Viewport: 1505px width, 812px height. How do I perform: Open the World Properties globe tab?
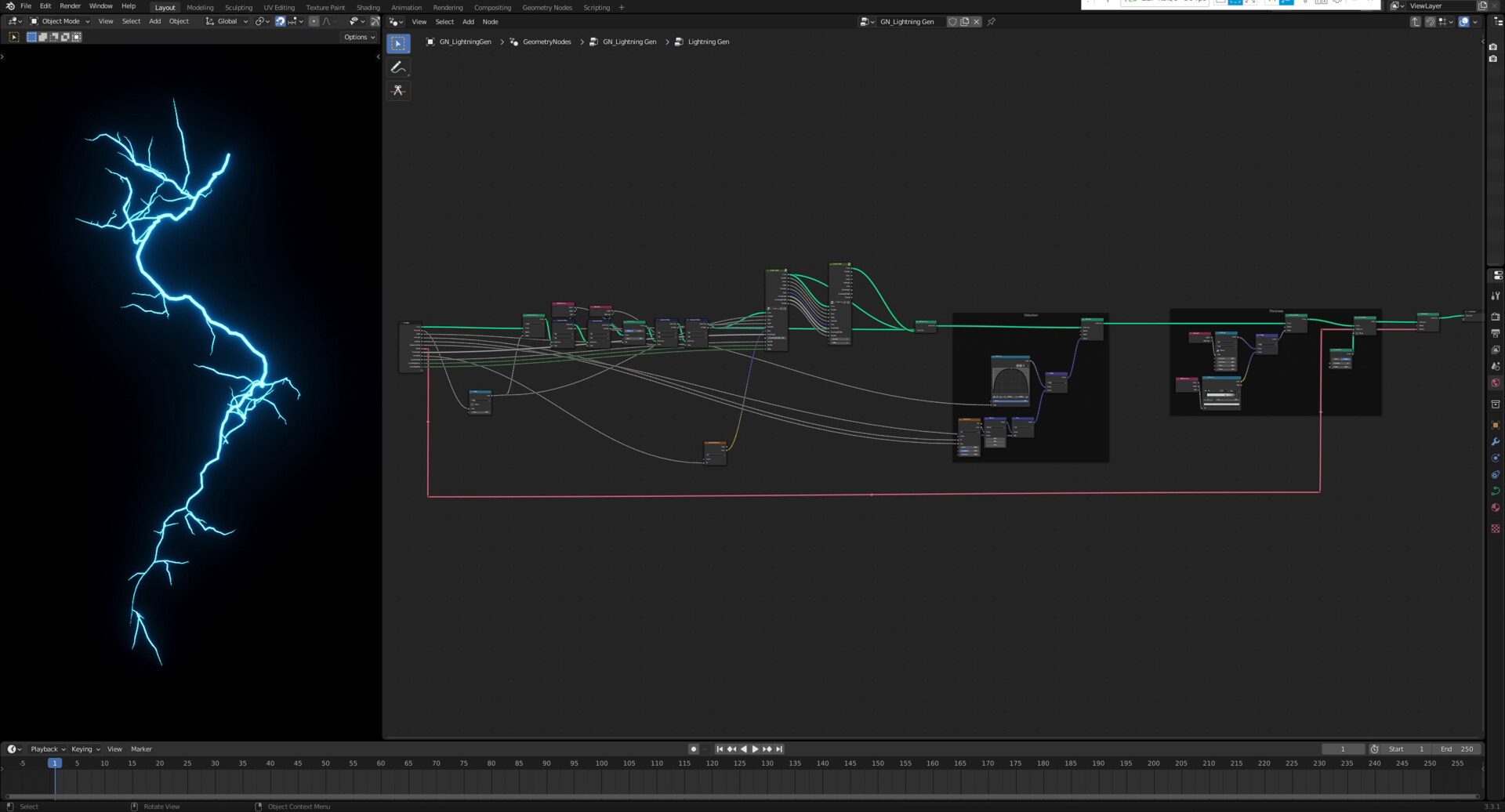coord(1496,382)
